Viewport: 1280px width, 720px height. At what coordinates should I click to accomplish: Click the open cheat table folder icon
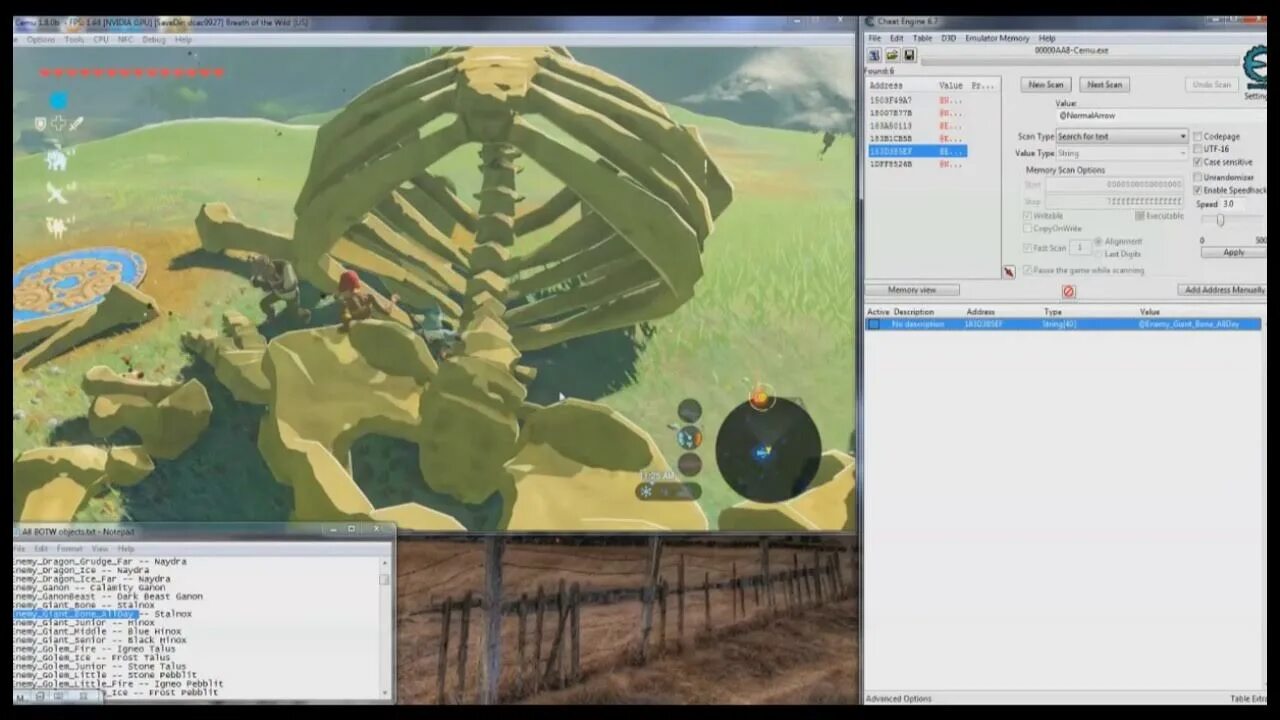point(891,56)
